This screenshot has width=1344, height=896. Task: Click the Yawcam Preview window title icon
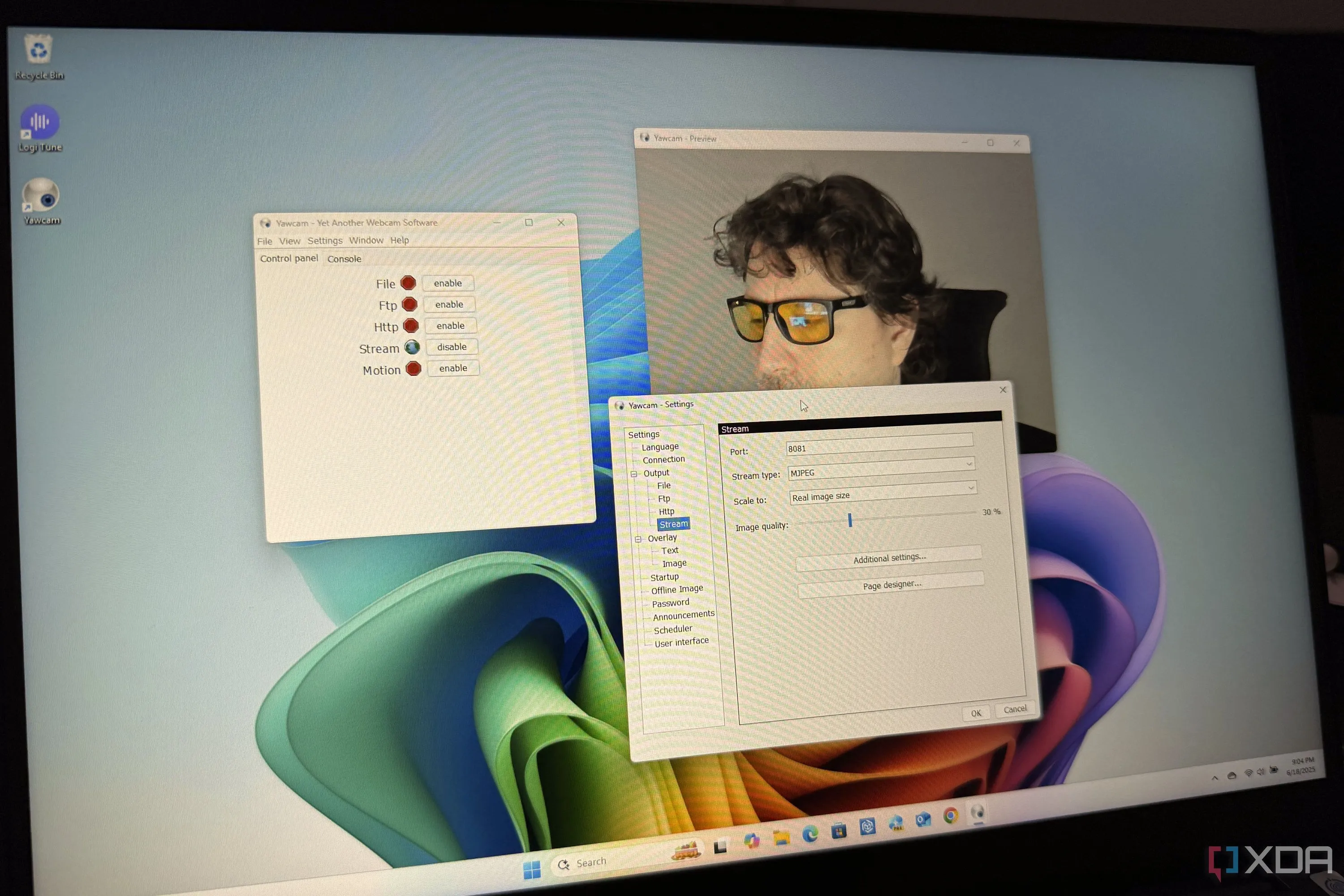645,137
